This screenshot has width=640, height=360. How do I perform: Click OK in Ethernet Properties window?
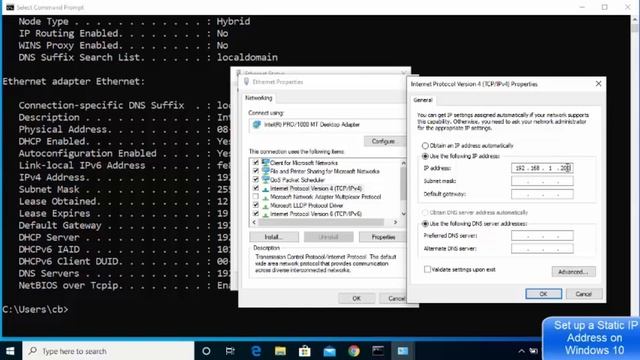(x=356, y=298)
